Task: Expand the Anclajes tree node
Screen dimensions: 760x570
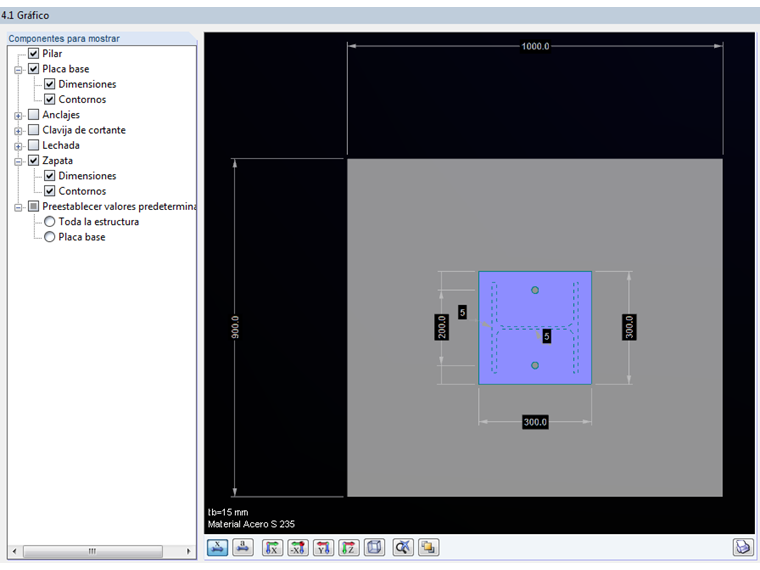Action: [18, 116]
